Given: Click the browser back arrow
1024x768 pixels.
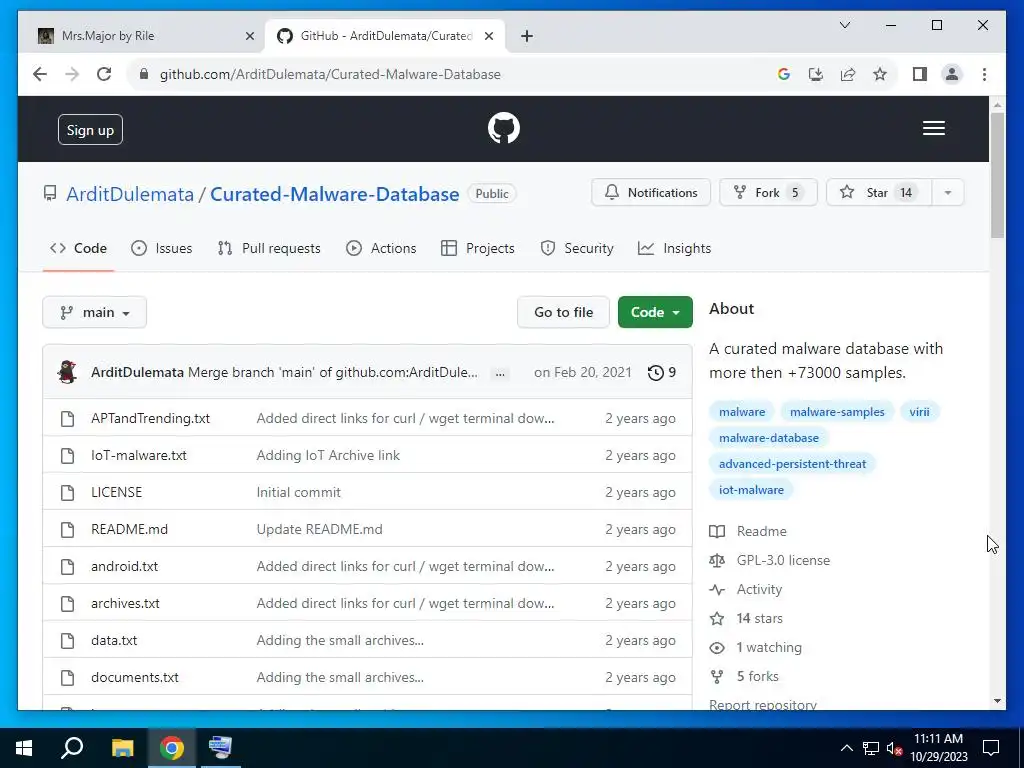Looking at the screenshot, I should [x=40, y=74].
